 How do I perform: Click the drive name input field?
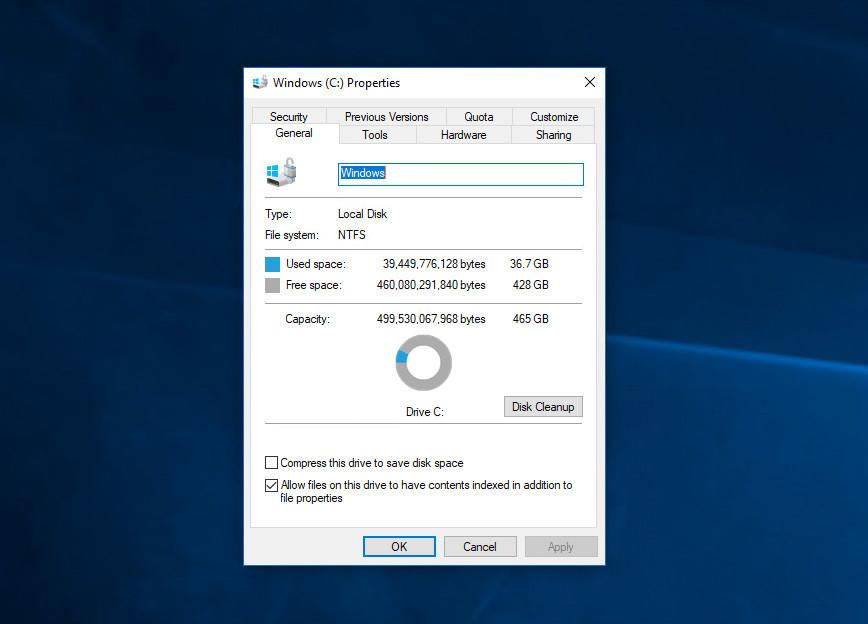(x=461, y=174)
